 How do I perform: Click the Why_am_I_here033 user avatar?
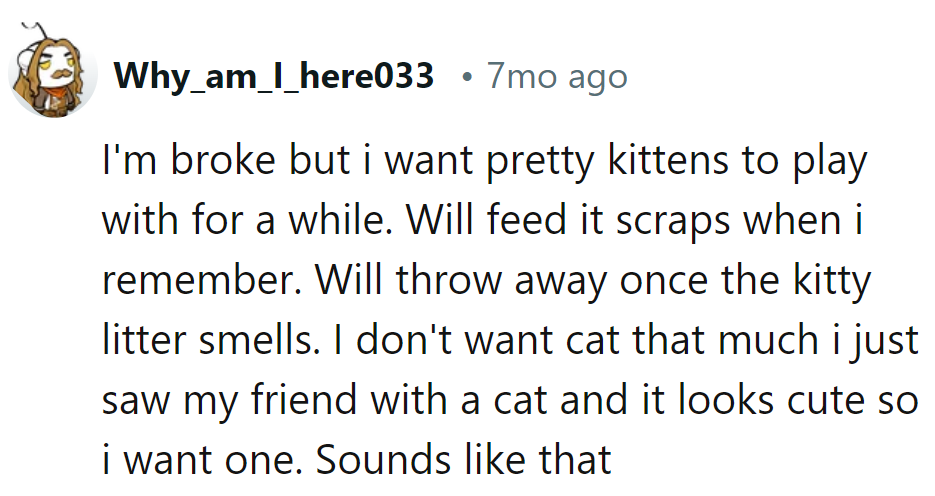click(53, 77)
